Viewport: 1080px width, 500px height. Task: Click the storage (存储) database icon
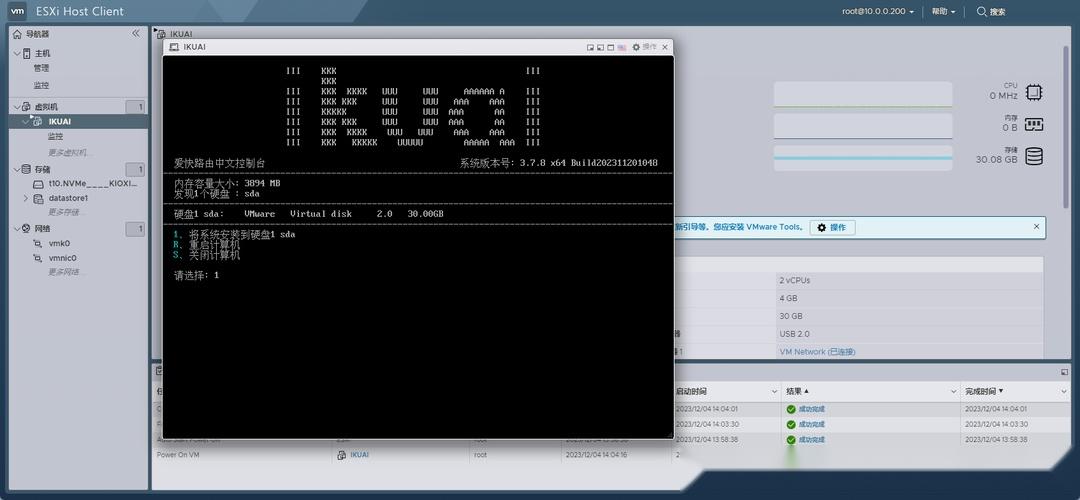tap(27, 169)
